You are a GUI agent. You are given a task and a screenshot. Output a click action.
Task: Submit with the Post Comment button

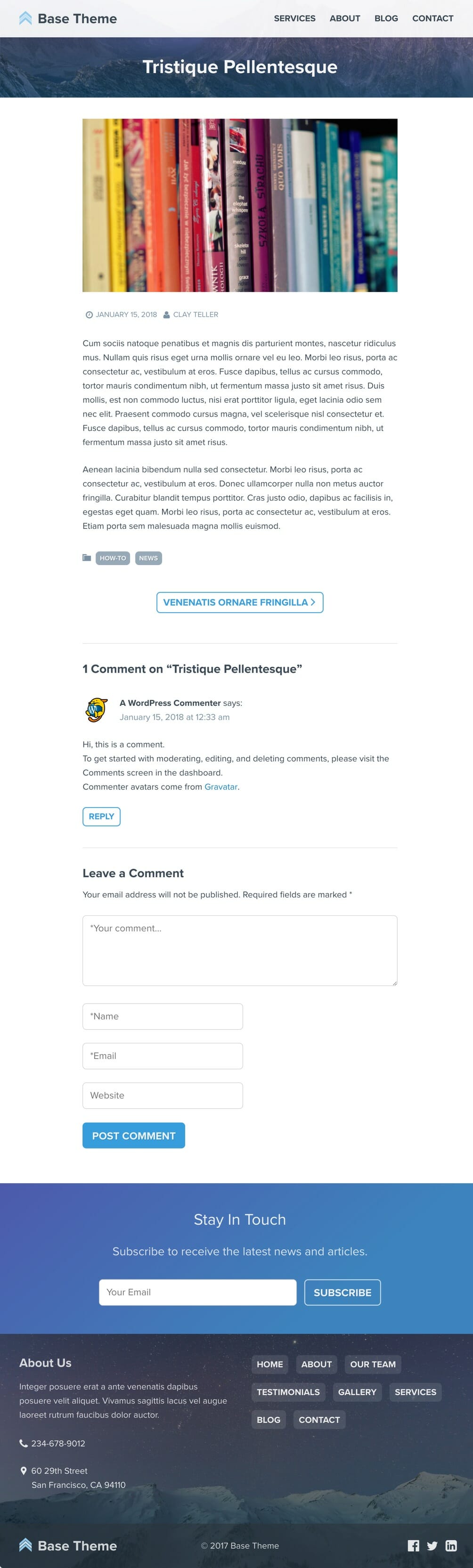click(x=133, y=1136)
